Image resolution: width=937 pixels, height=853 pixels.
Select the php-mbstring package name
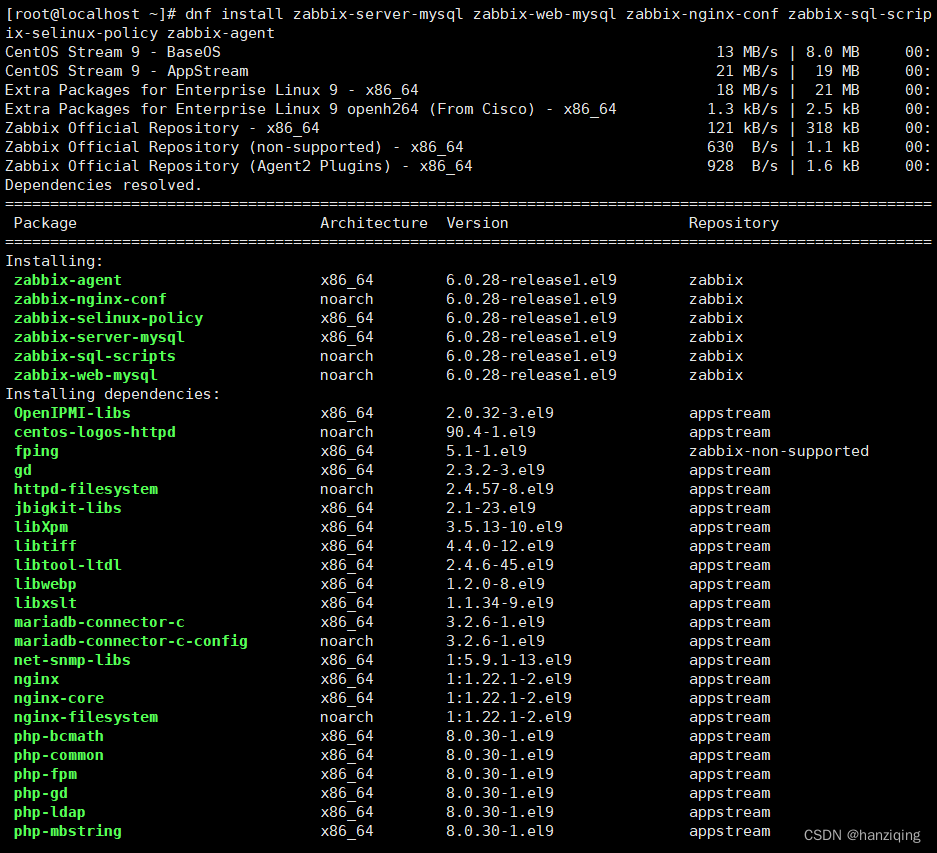point(68,831)
